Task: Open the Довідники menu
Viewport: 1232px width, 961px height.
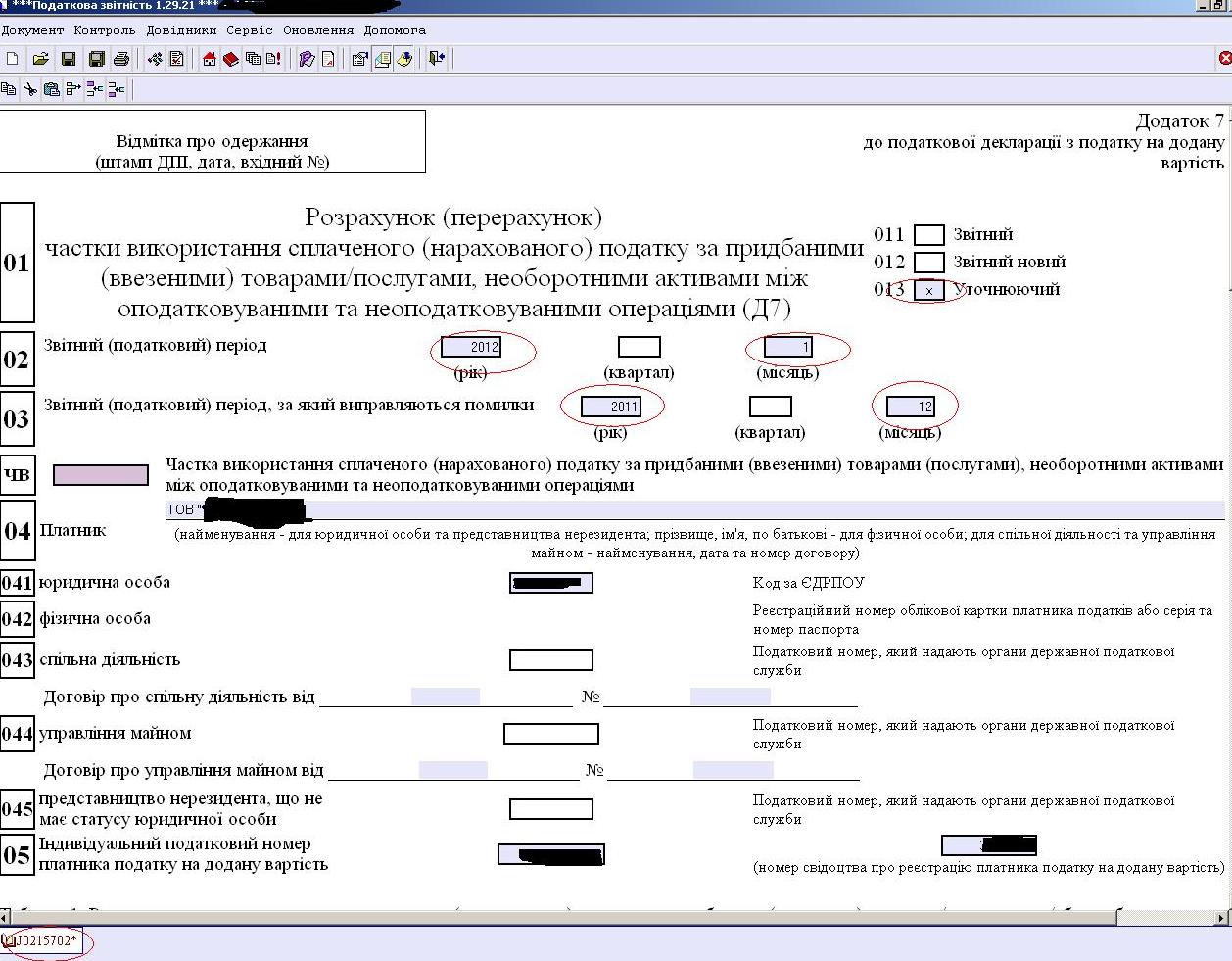Action: (x=181, y=30)
